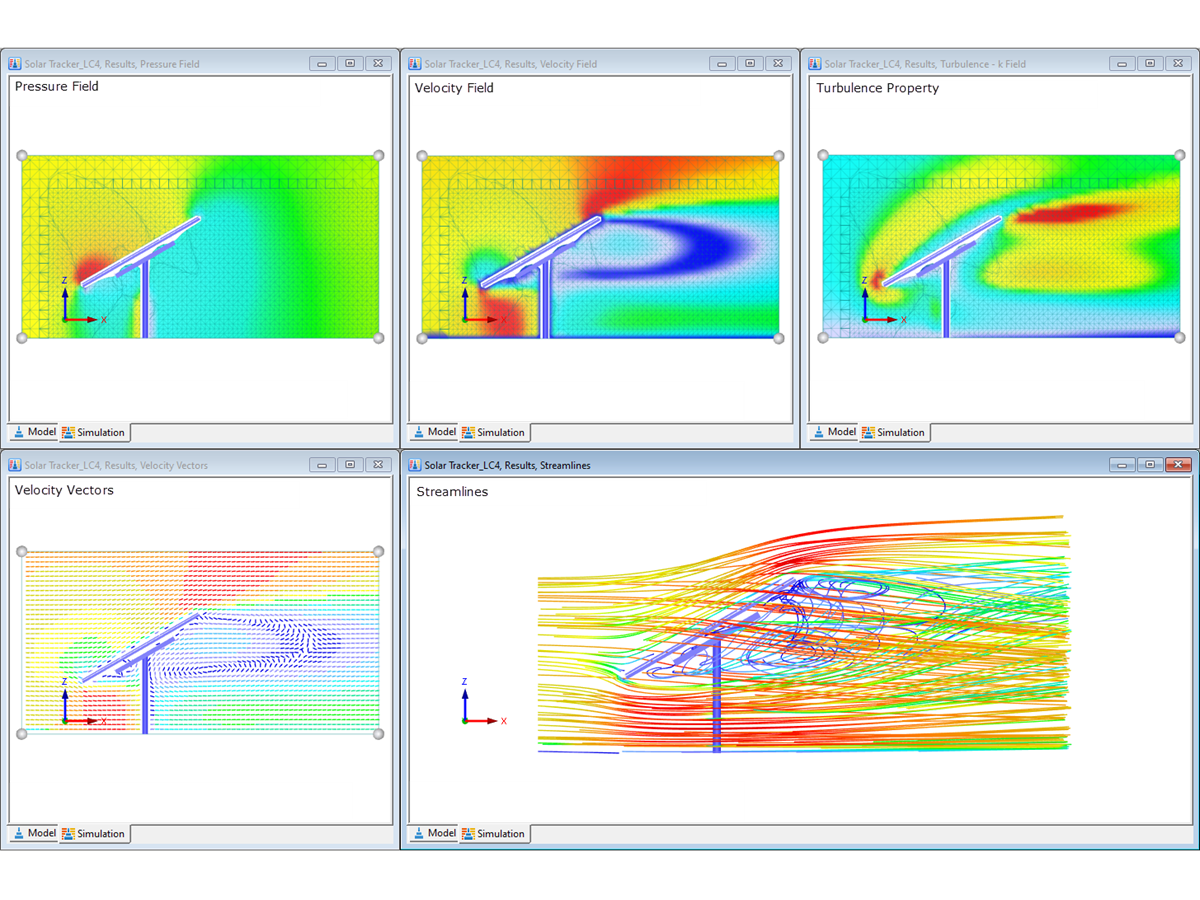Click the Simulation icon in the Velocity Vectors window
This screenshot has width=1200, height=900.
(68, 833)
